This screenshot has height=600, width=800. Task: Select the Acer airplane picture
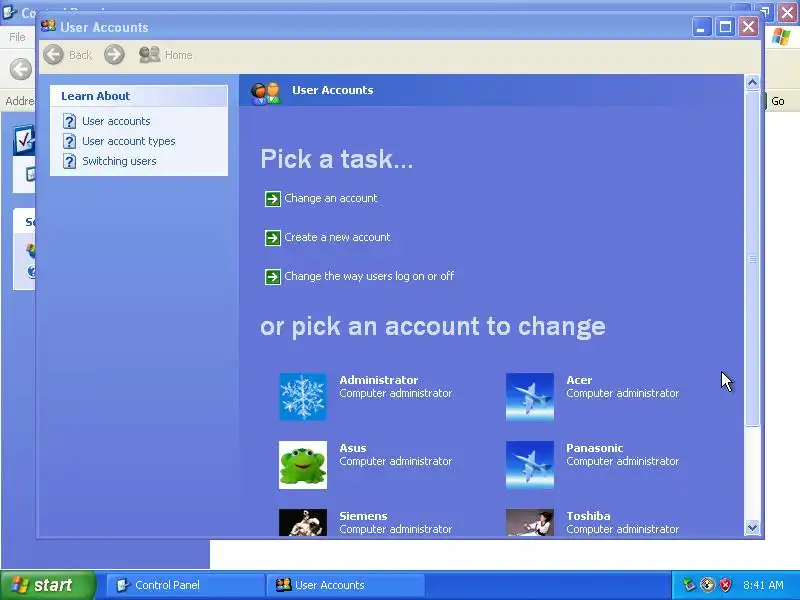click(x=530, y=397)
